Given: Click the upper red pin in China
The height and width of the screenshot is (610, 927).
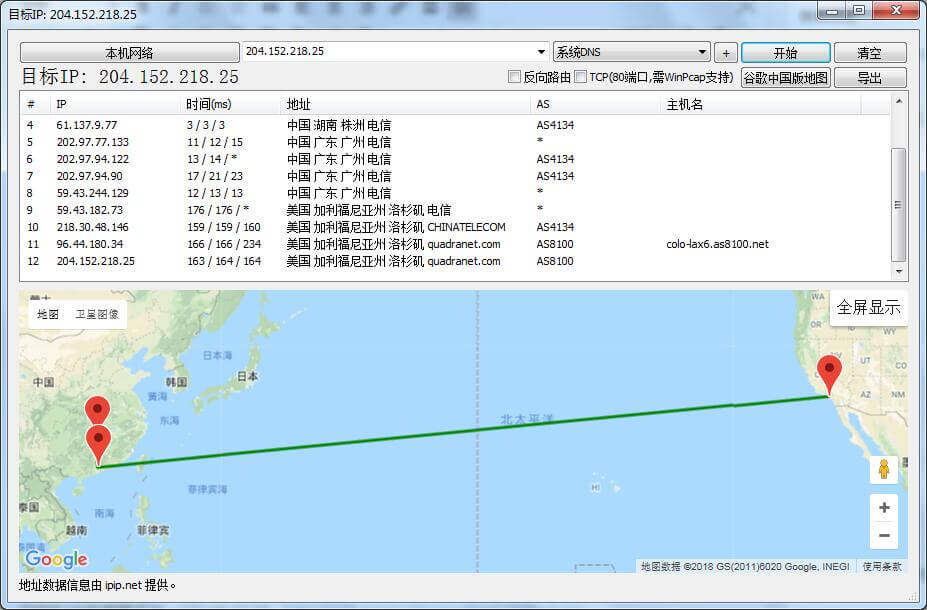Looking at the screenshot, I should tap(97, 412).
